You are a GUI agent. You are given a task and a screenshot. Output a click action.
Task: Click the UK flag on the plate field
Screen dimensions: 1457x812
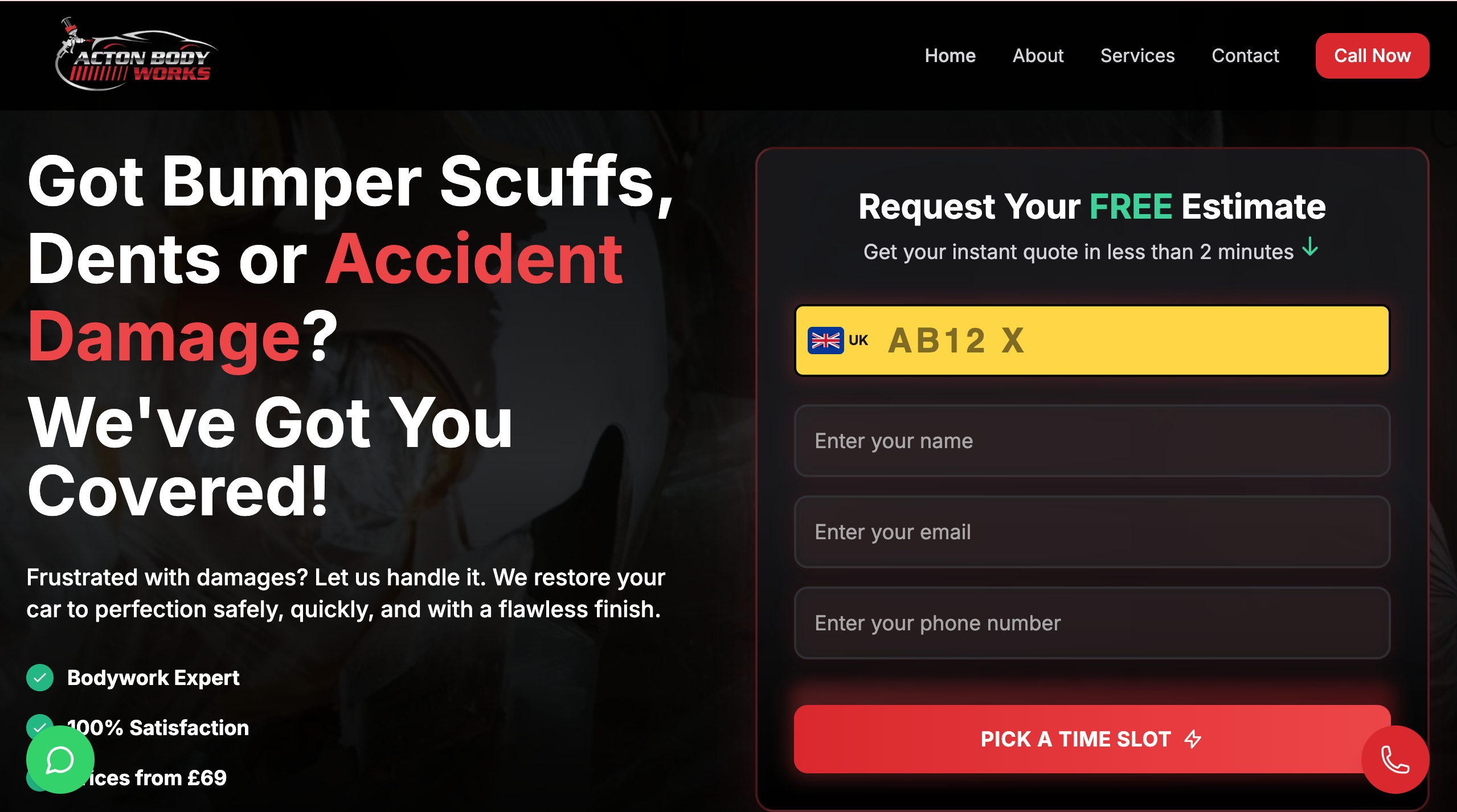(x=825, y=341)
